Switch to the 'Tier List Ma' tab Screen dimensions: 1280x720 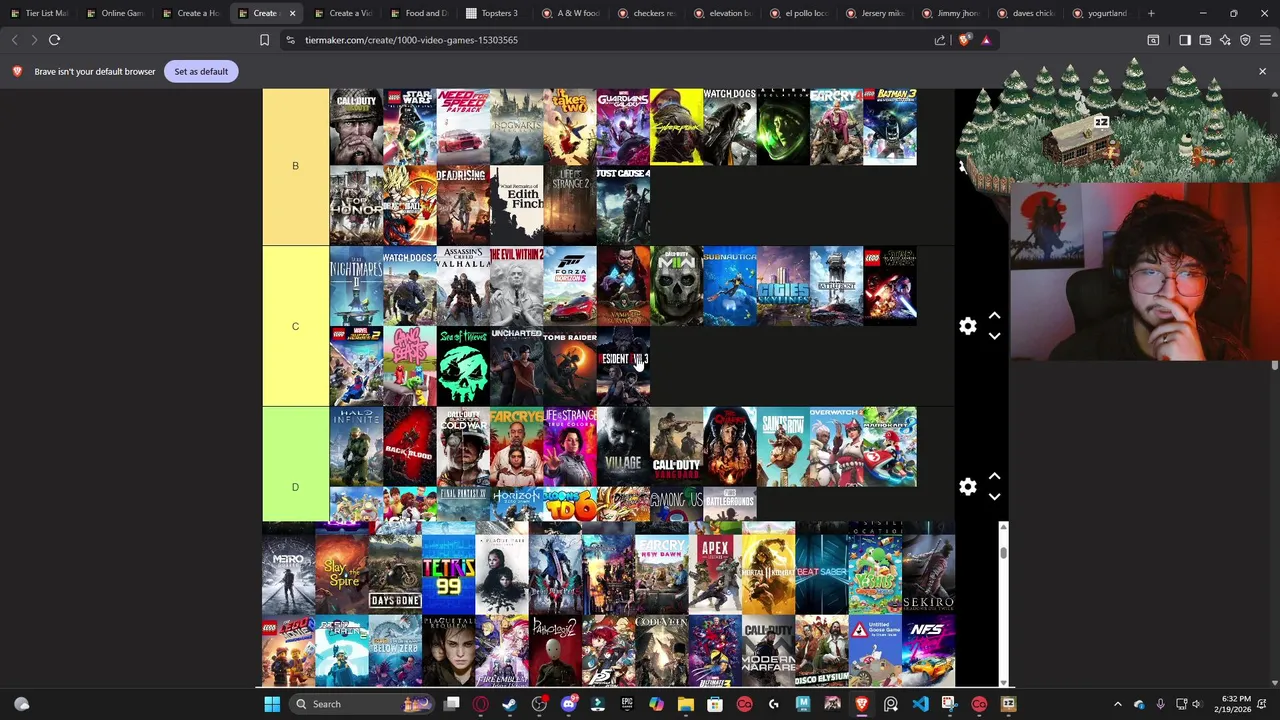[40, 13]
